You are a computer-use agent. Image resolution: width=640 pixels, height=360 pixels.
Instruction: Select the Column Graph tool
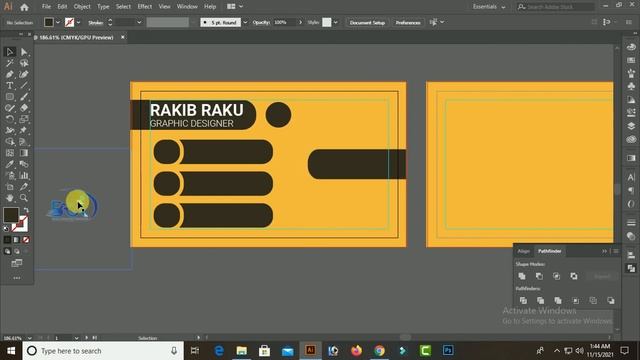24,176
